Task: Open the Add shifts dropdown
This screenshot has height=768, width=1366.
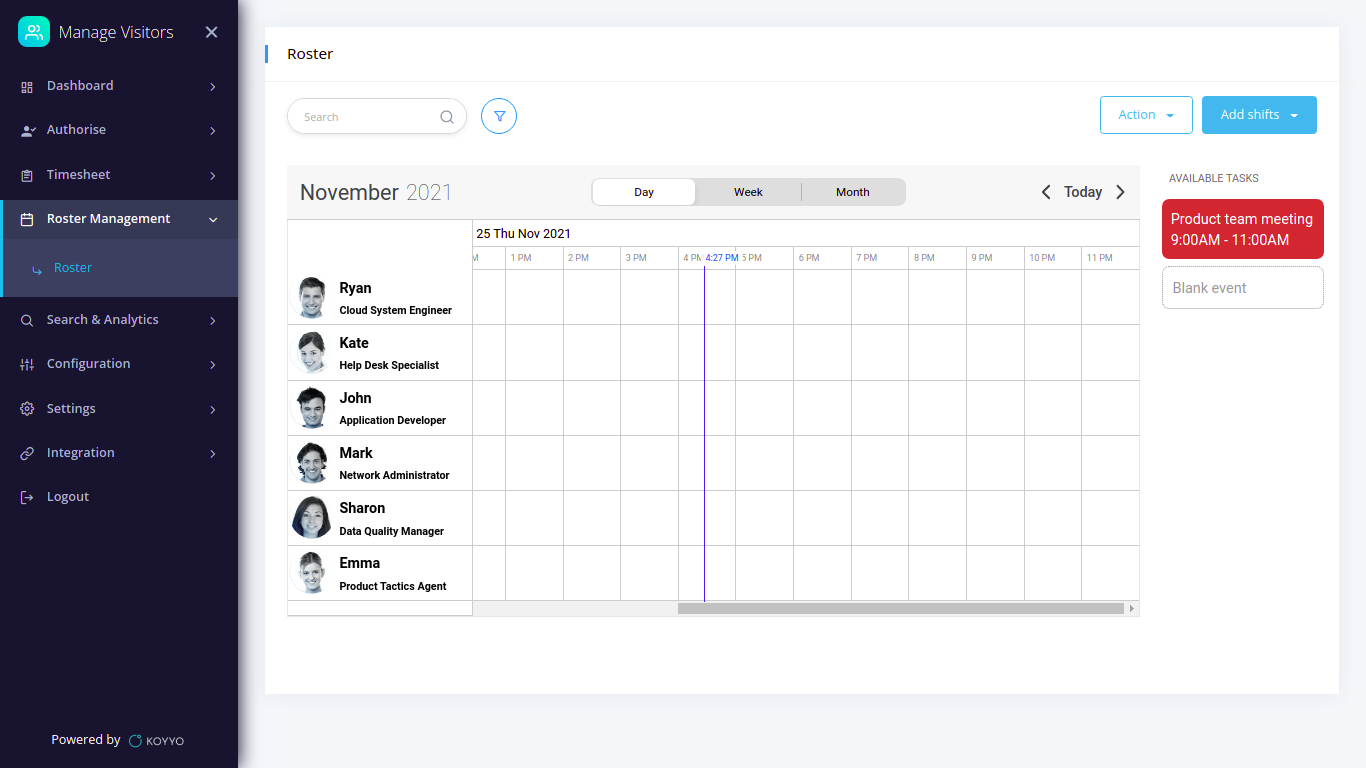Action: click(1259, 115)
